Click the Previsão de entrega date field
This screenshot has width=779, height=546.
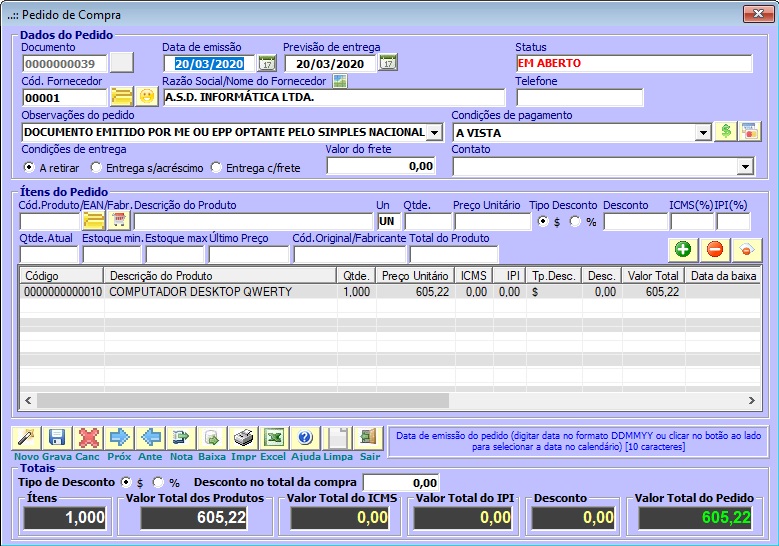coord(330,64)
